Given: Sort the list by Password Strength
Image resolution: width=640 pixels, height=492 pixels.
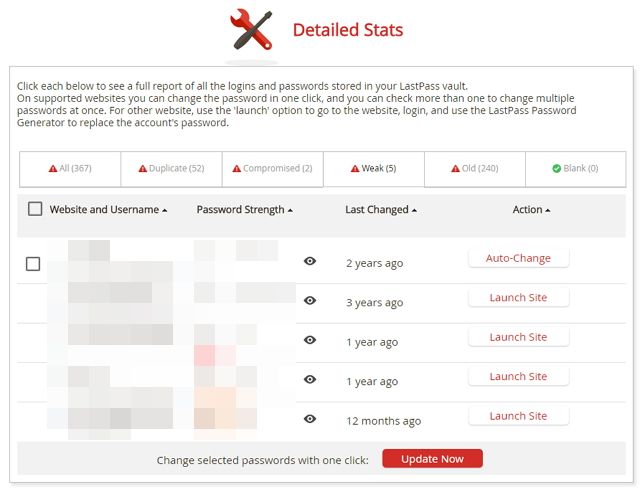Looking at the screenshot, I should click(x=244, y=210).
